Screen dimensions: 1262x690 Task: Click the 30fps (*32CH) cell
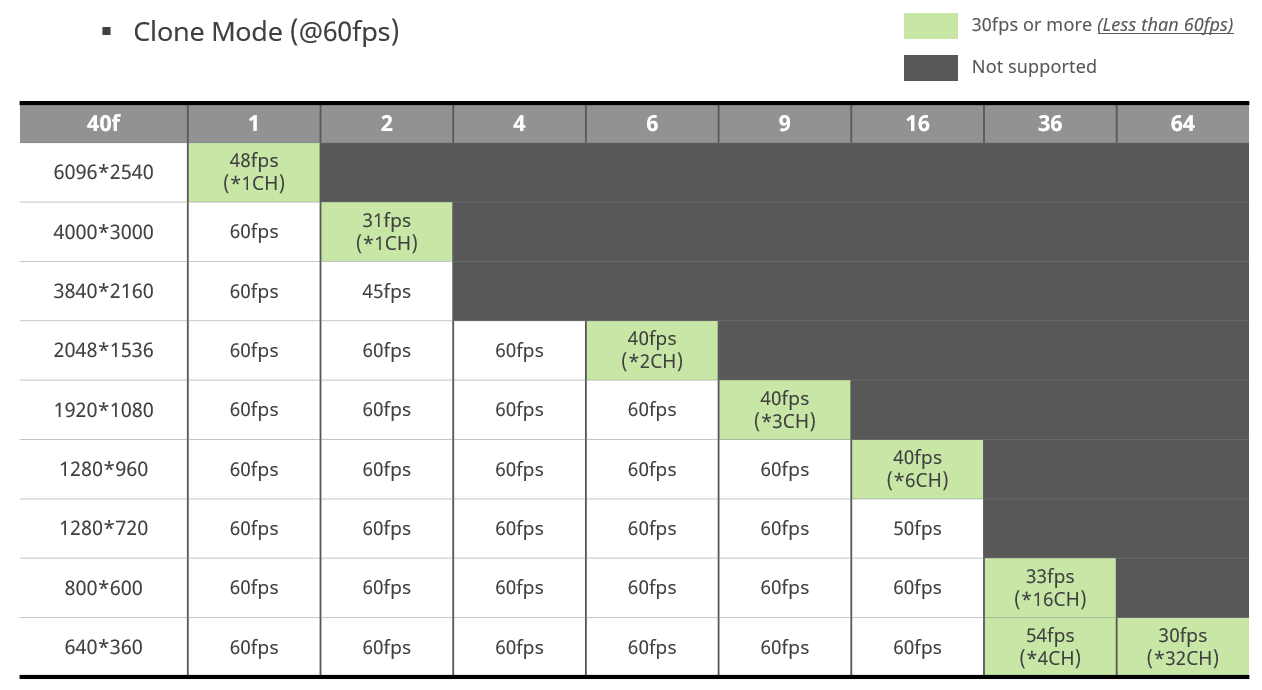coord(1182,647)
